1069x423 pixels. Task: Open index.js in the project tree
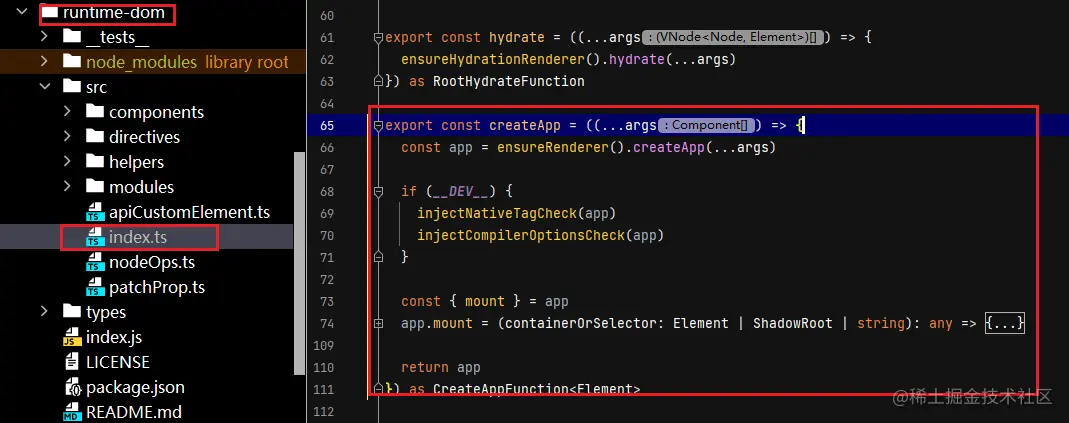[x=114, y=338]
